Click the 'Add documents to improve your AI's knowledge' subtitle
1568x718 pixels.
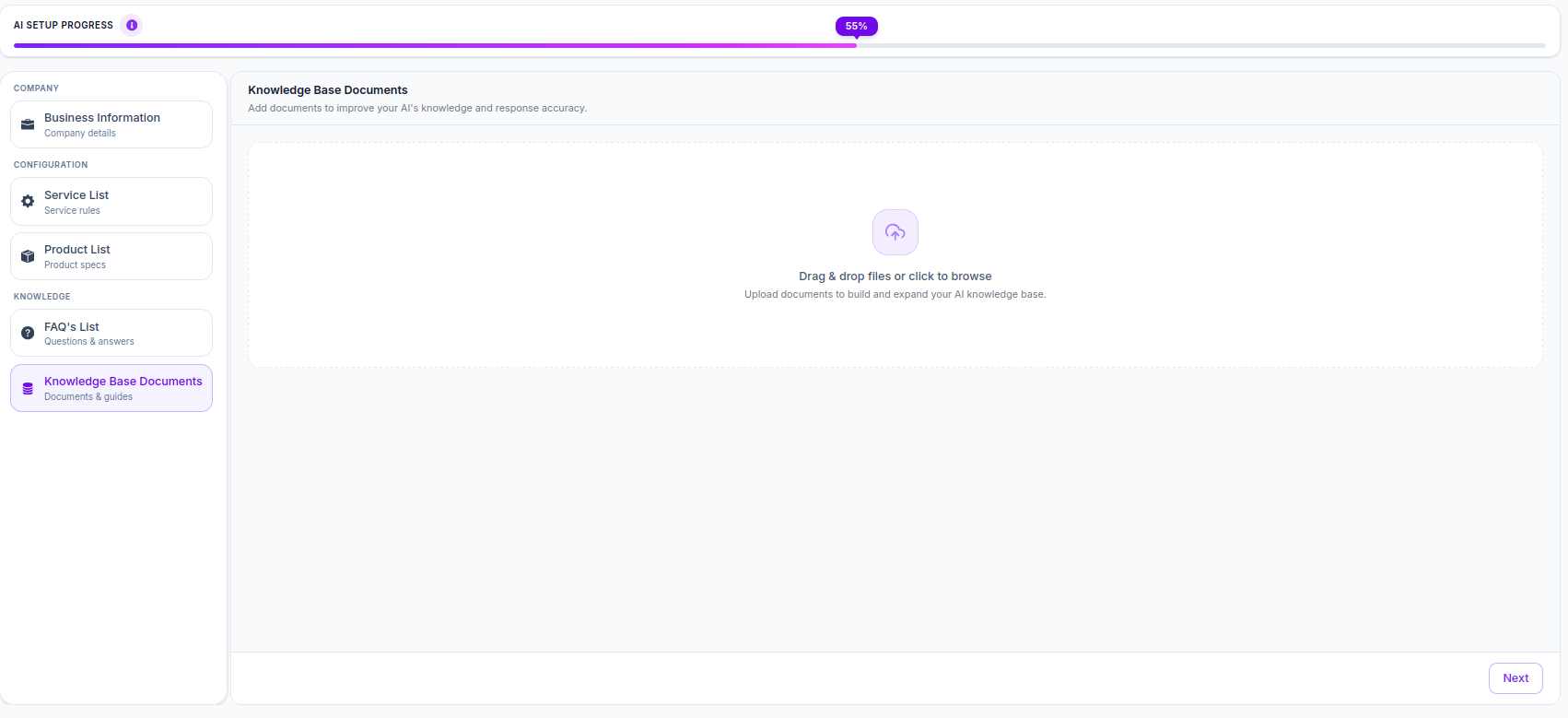point(417,109)
